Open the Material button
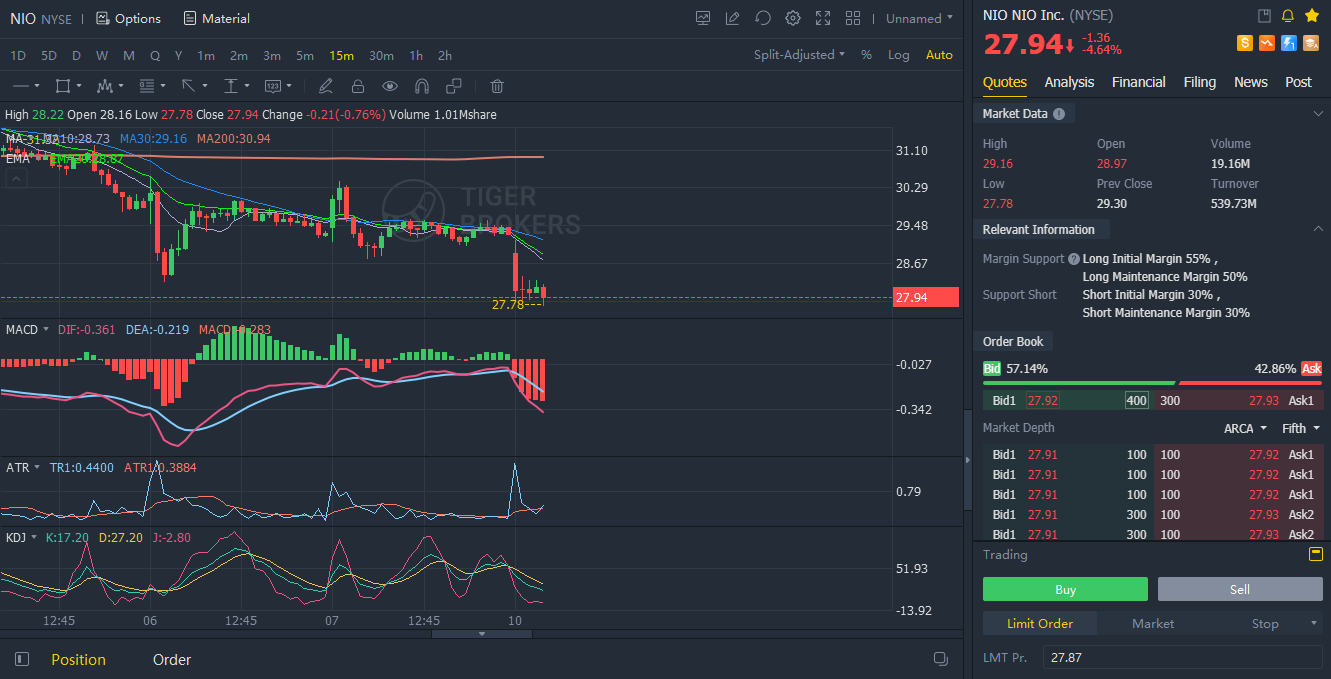This screenshot has width=1331, height=679. tap(216, 18)
